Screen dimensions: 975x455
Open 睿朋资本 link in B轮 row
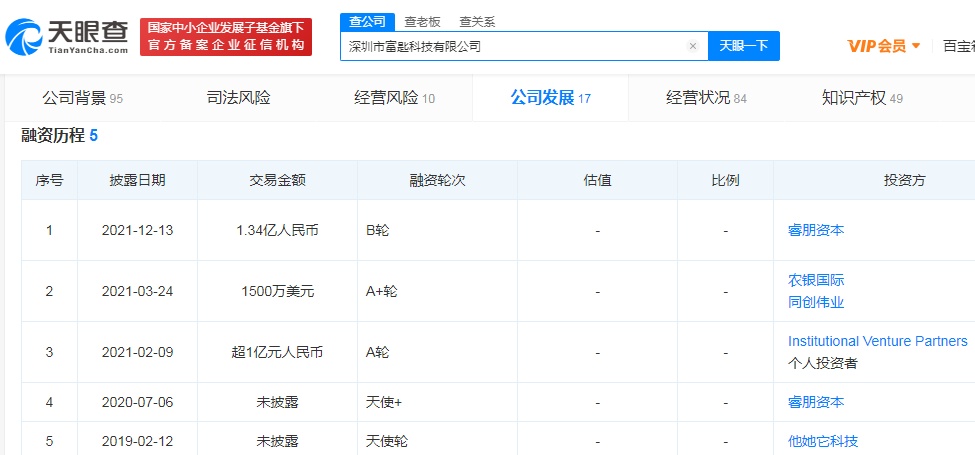(x=816, y=231)
